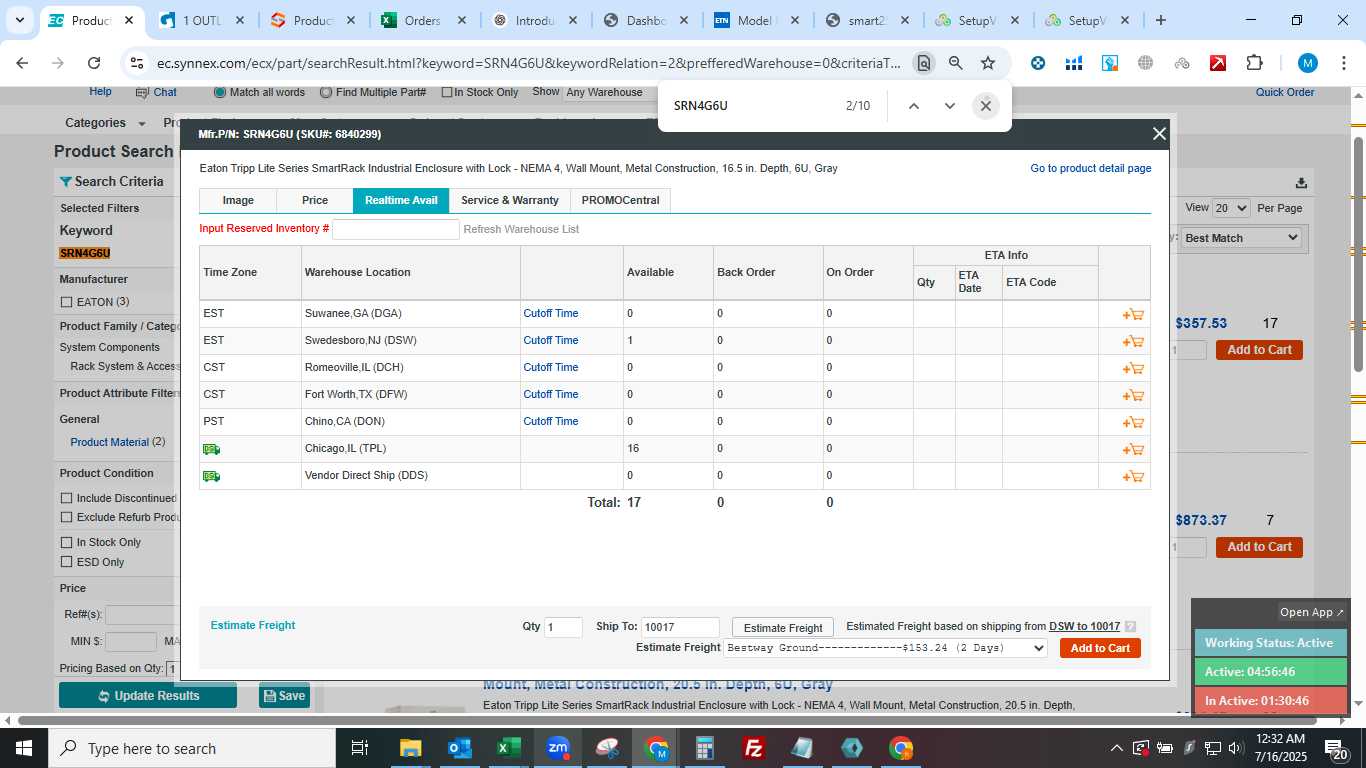Click the Estimate Freight button

pyautogui.click(x=783, y=628)
